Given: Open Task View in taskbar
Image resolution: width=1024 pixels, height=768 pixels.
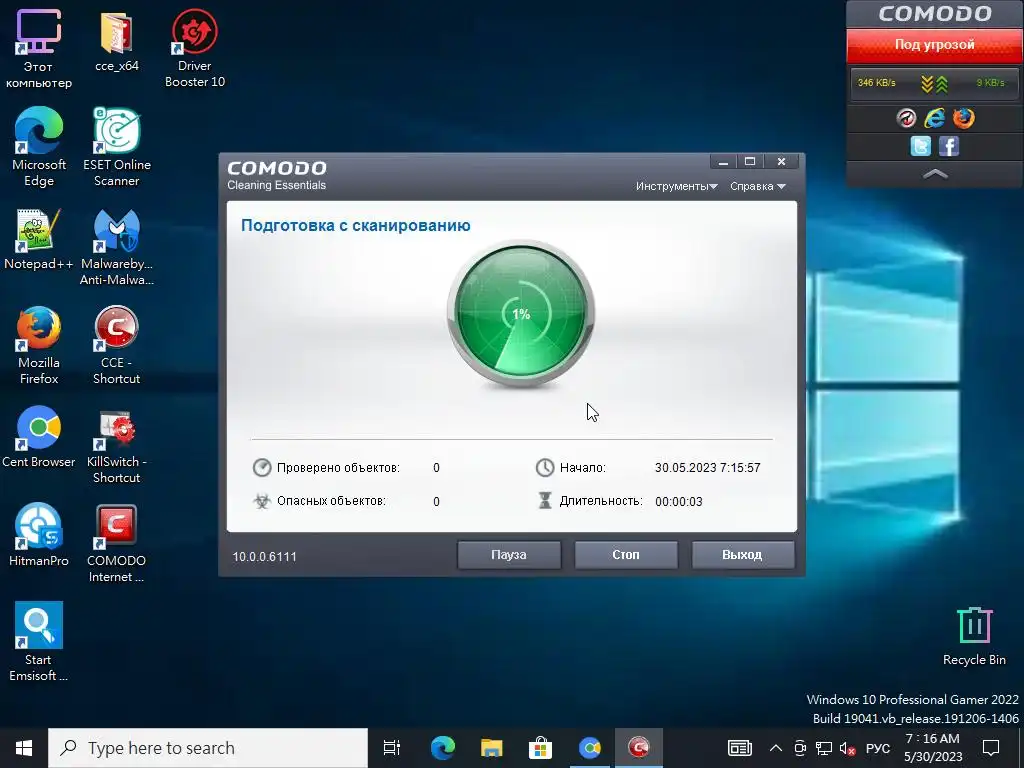Looking at the screenshot, I should (x=392, y=748).
